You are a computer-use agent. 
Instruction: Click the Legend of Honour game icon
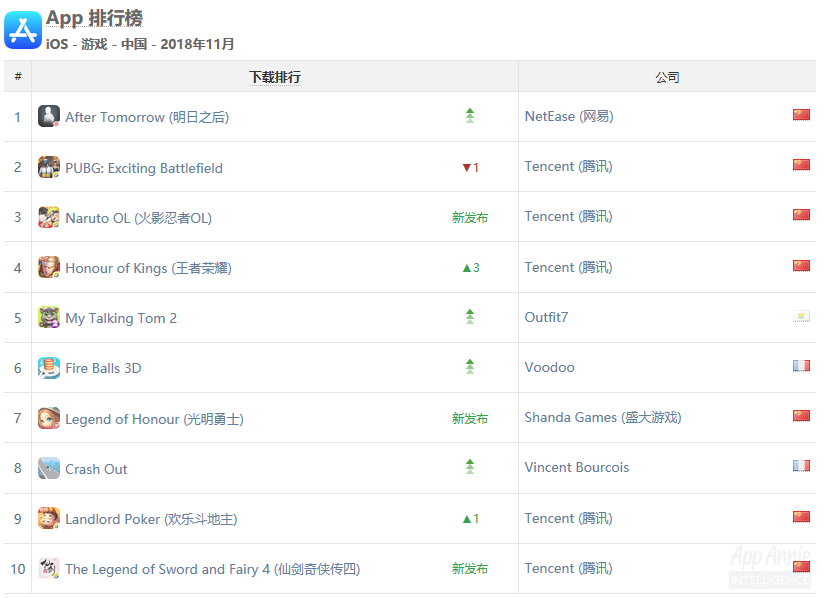(x=49, y=418)
